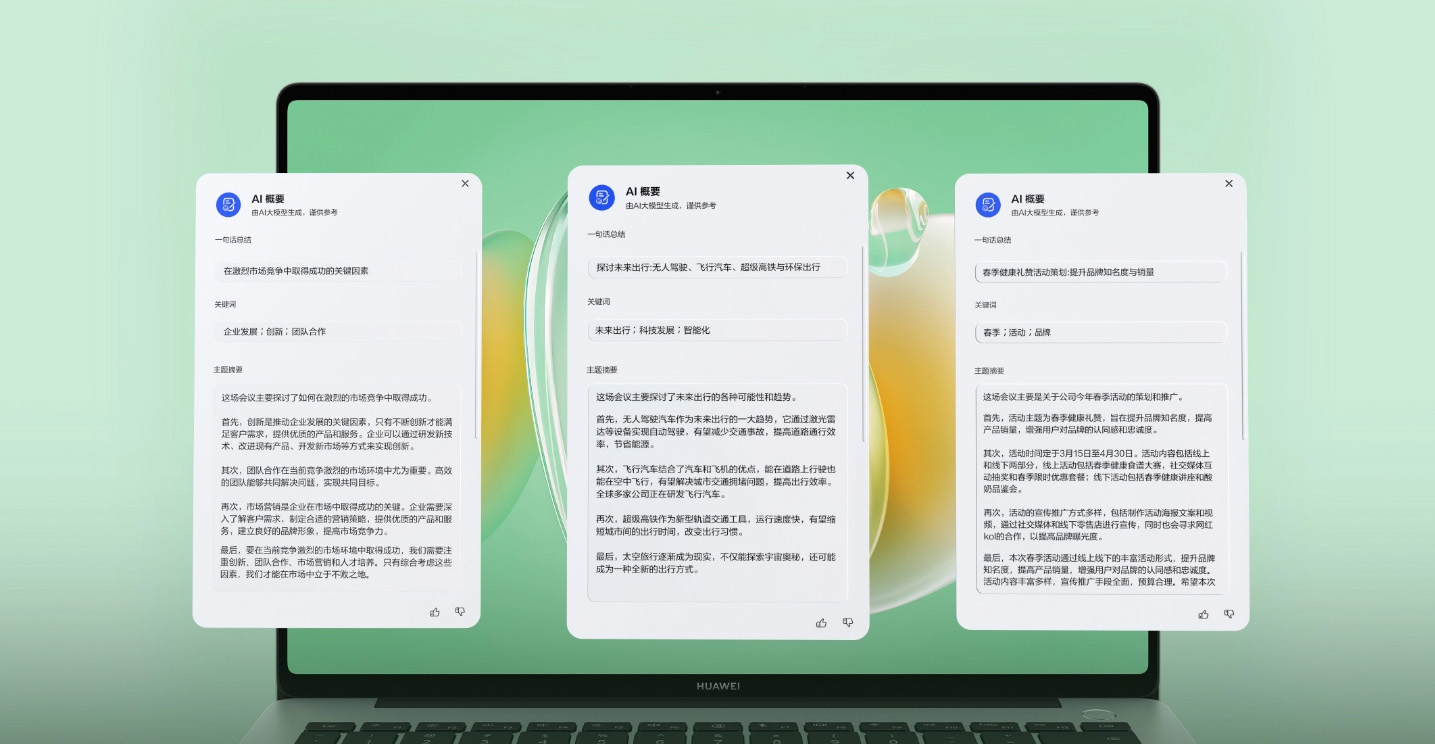Thumbs down the spring campaign summary
Viewport: 1435px width, 744px height.
(1229, 614)
